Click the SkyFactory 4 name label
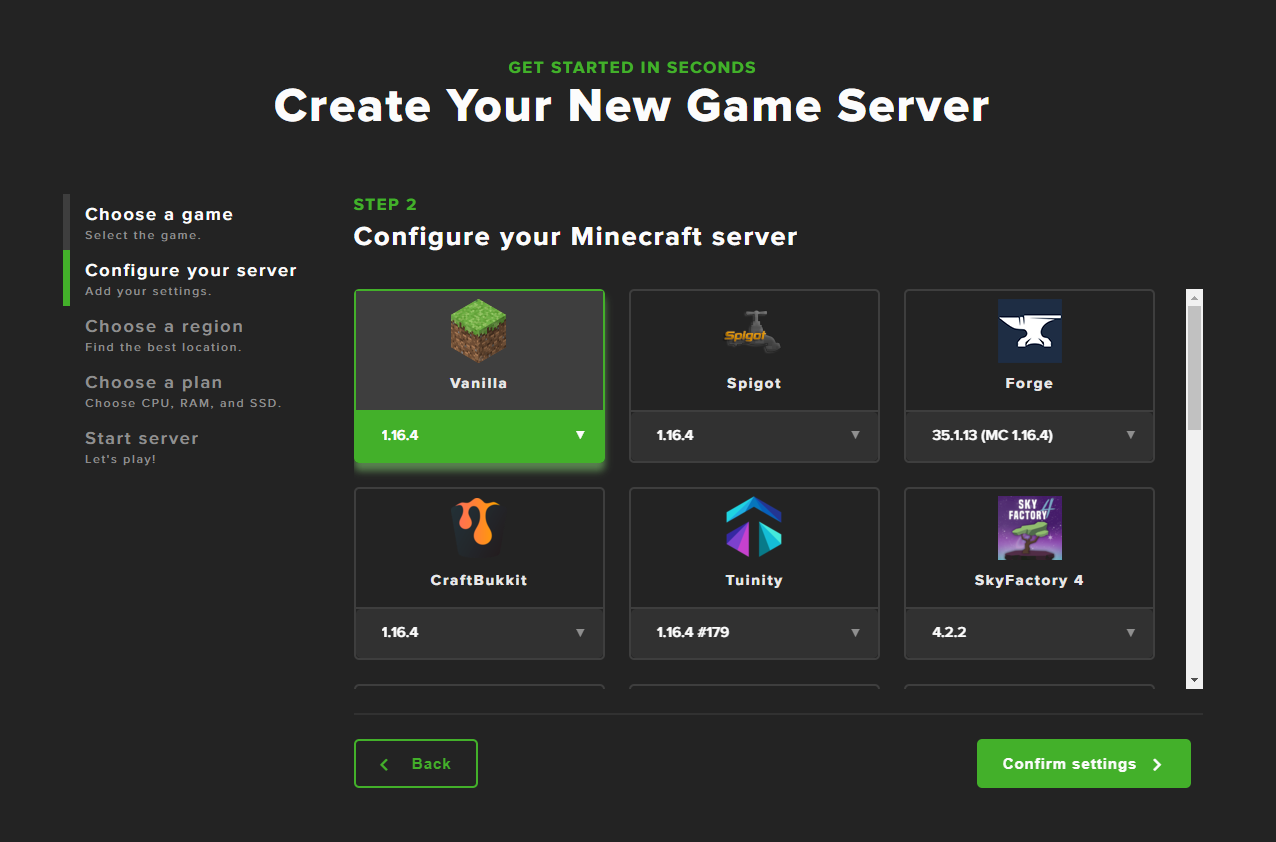This screenshot has height=842, width=1276. 1029,580
